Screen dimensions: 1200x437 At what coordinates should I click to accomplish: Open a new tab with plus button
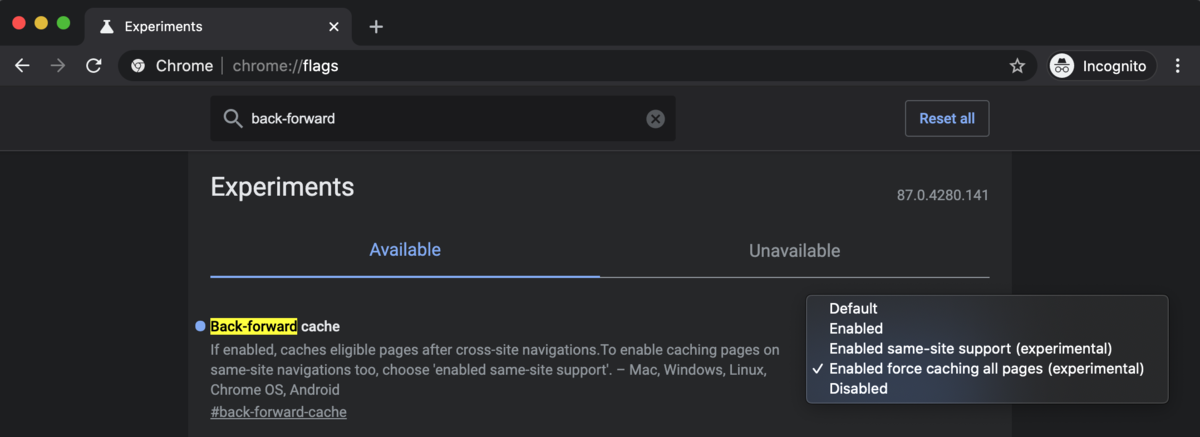(x=376, y=27)
